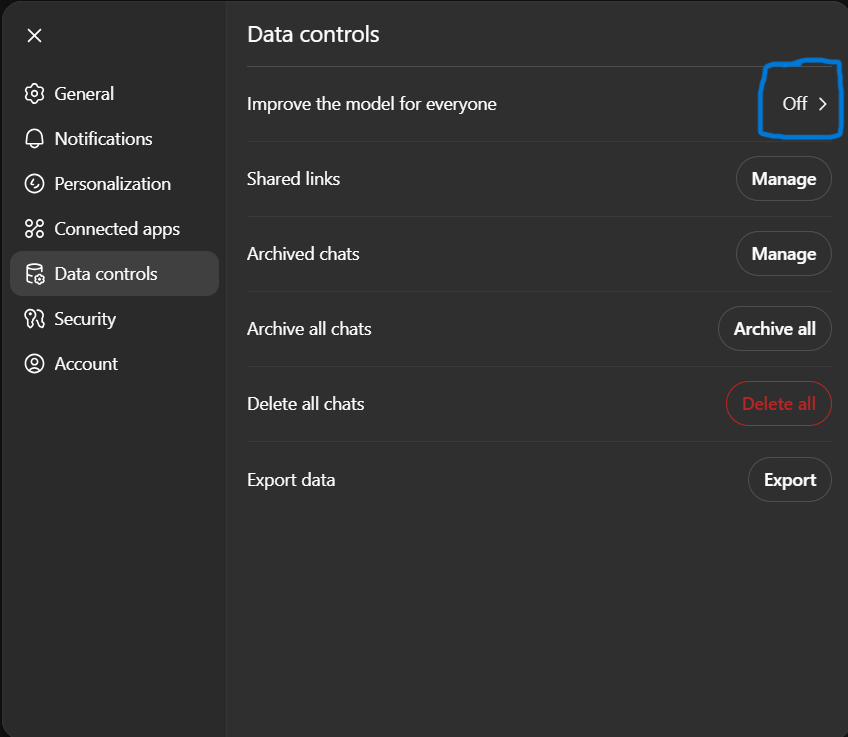
Task: Select the Security shield icon
Action: (34, 318)
